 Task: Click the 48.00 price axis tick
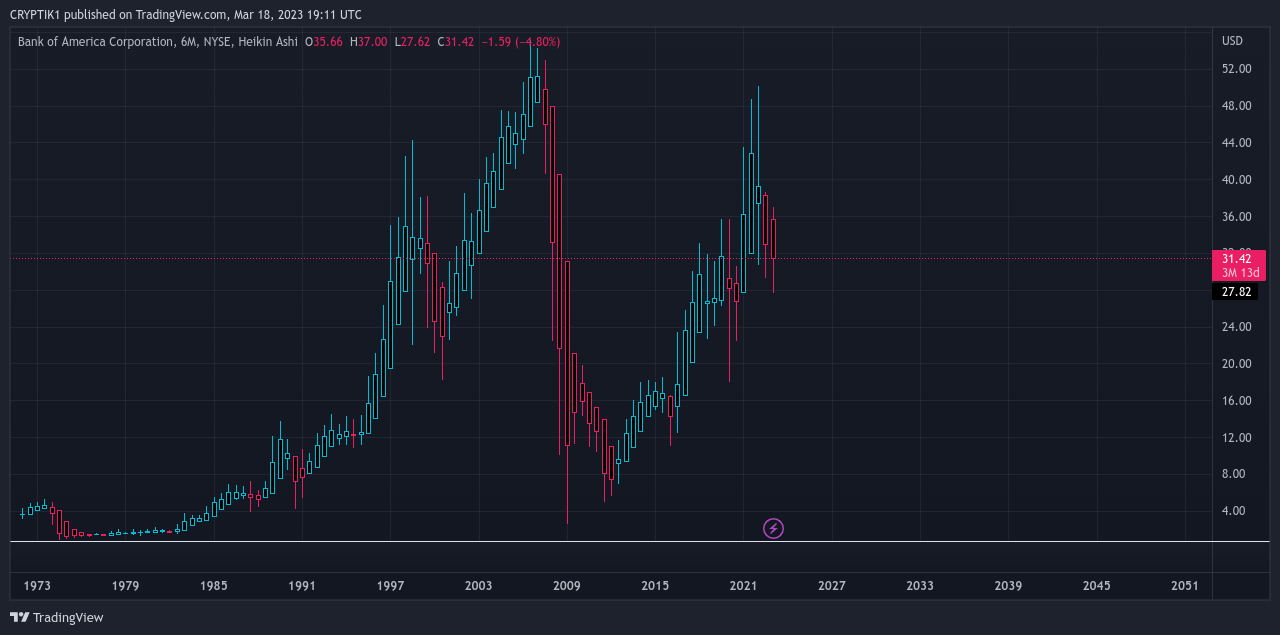[1236, 106]
